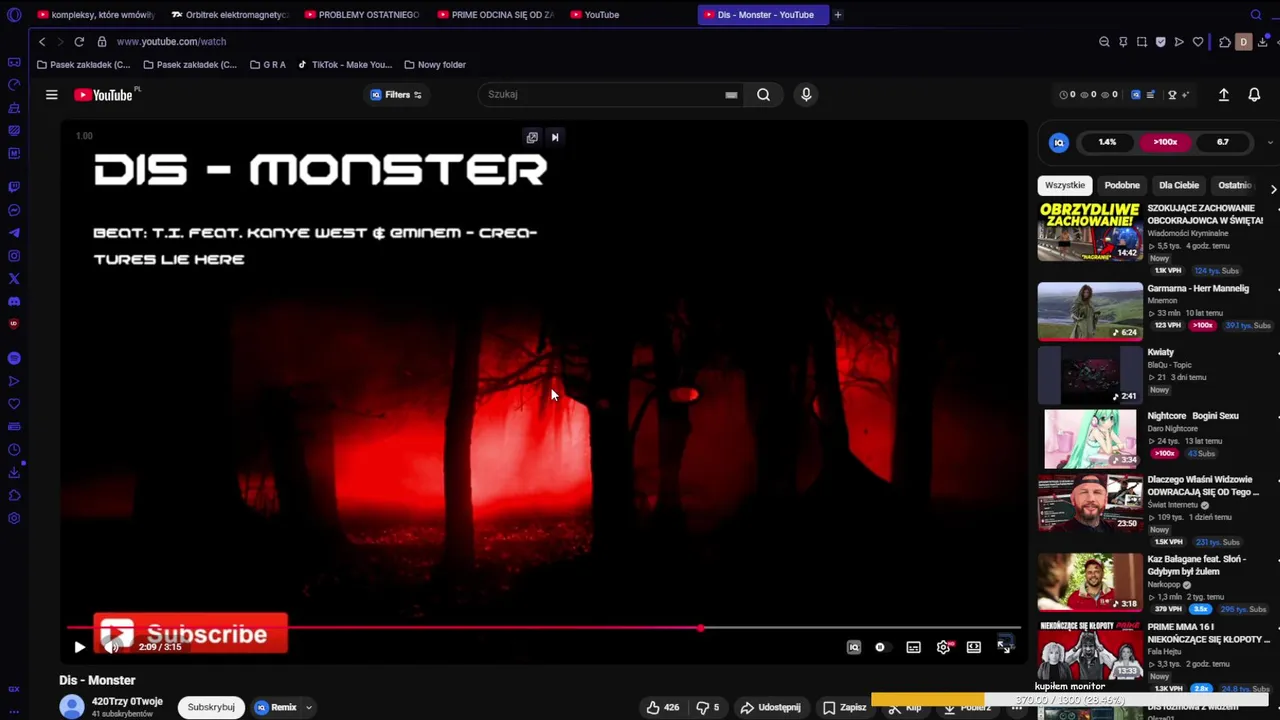Select the Podobne chip
The height and width of the screenshot is (720, 1280).
[x=1122, y=185]
